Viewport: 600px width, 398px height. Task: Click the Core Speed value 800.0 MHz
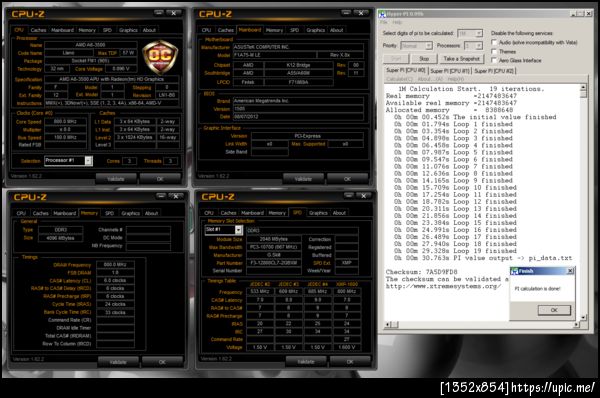(x=65, y=122)
